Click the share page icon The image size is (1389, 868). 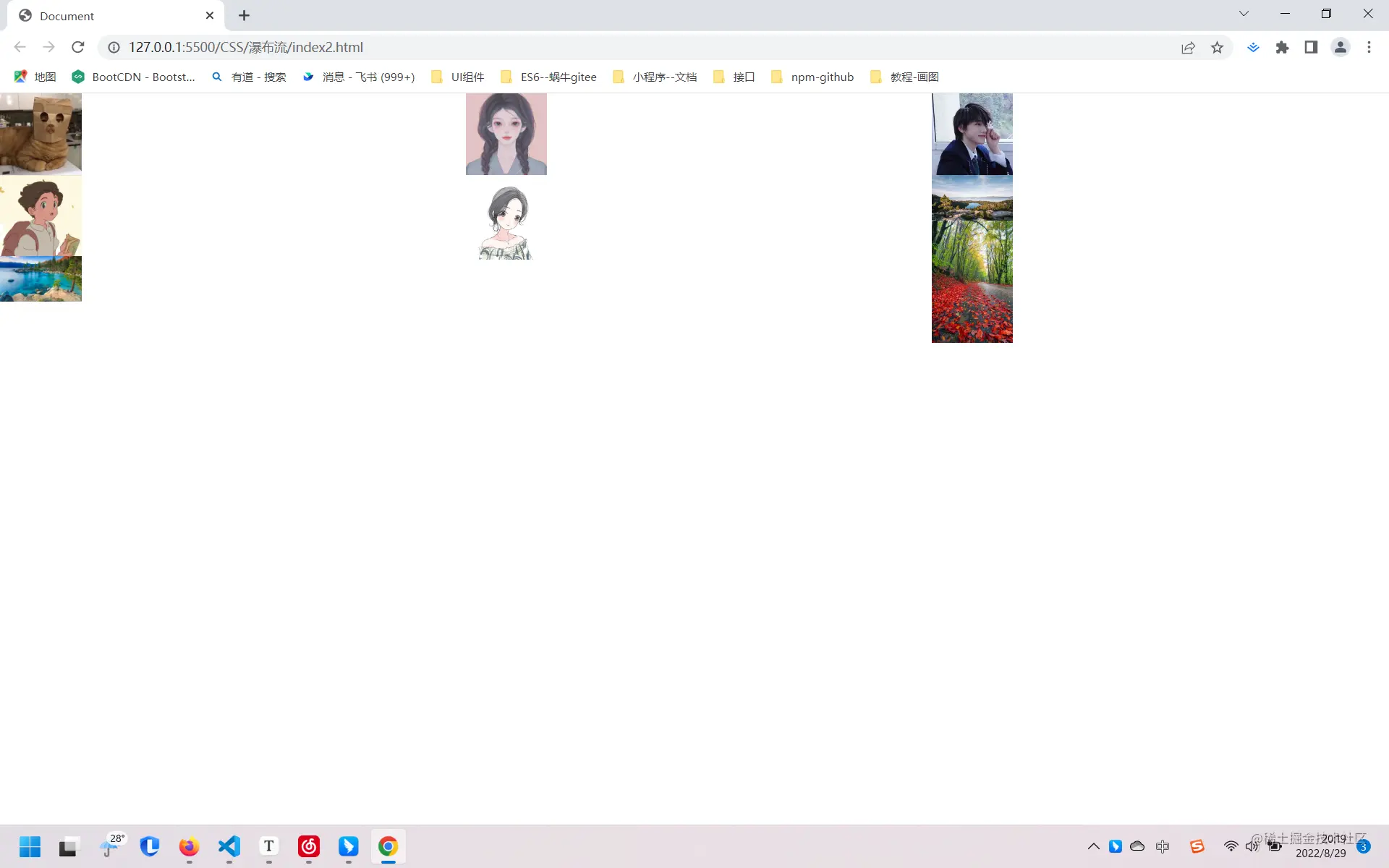1188,47
